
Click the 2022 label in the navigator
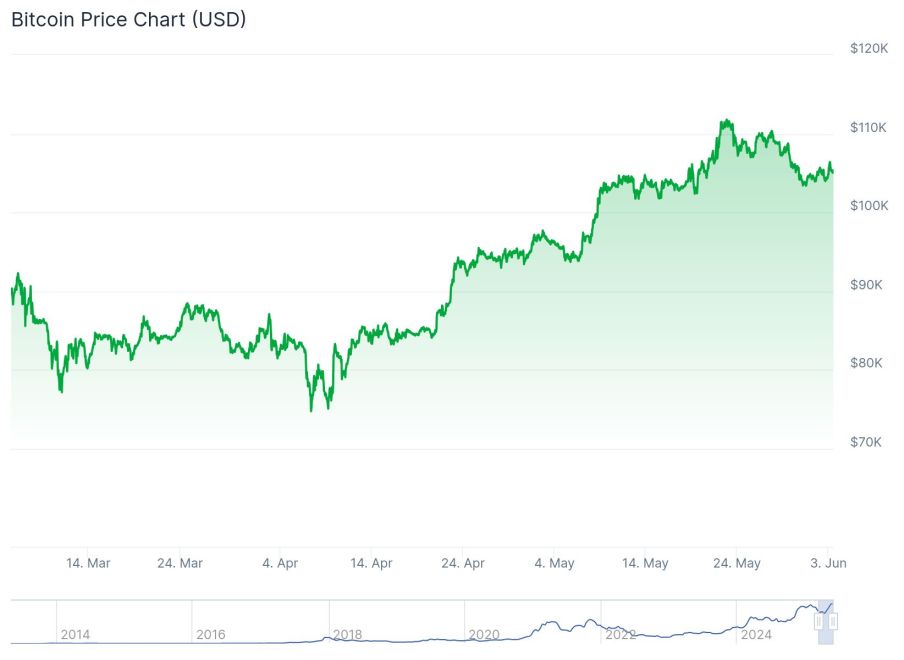(x=620, y=634)
